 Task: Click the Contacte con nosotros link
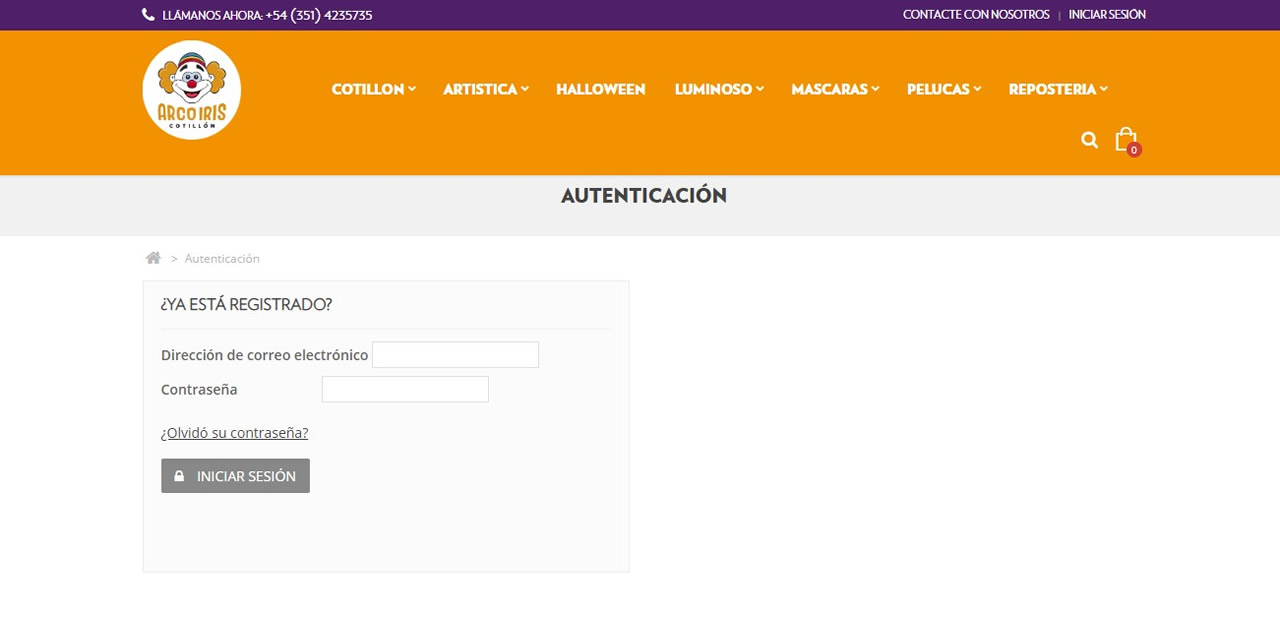coord(976,15)
